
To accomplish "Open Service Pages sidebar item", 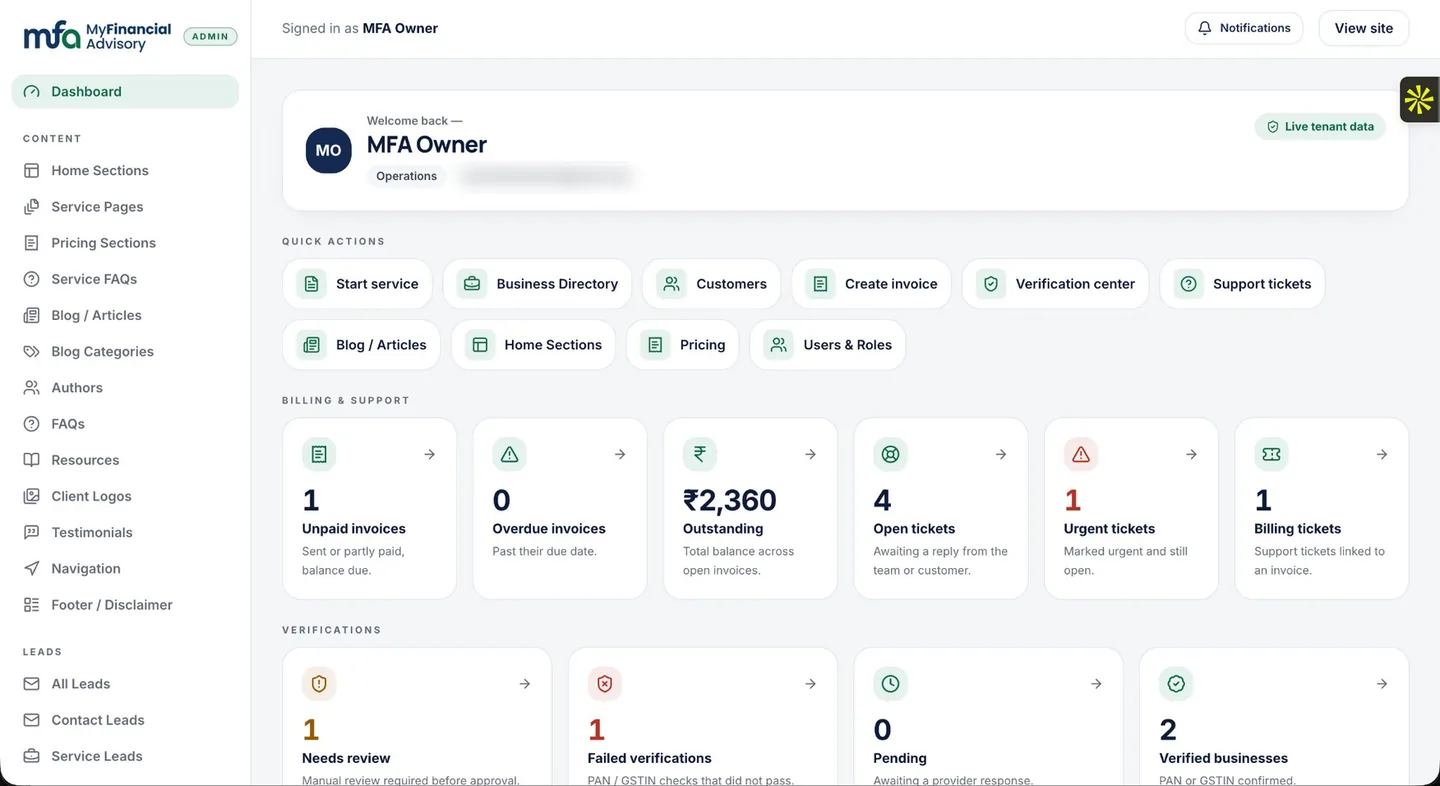I will (x=125, y=206).
